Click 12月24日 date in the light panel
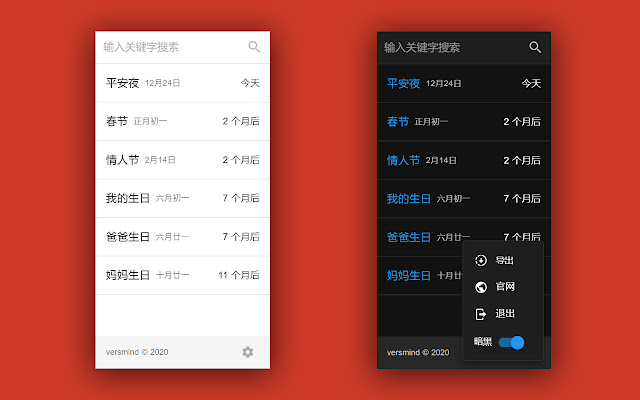The height and width of the screenshot is (400, 640). pyautogui.click(x=162, y=83)
